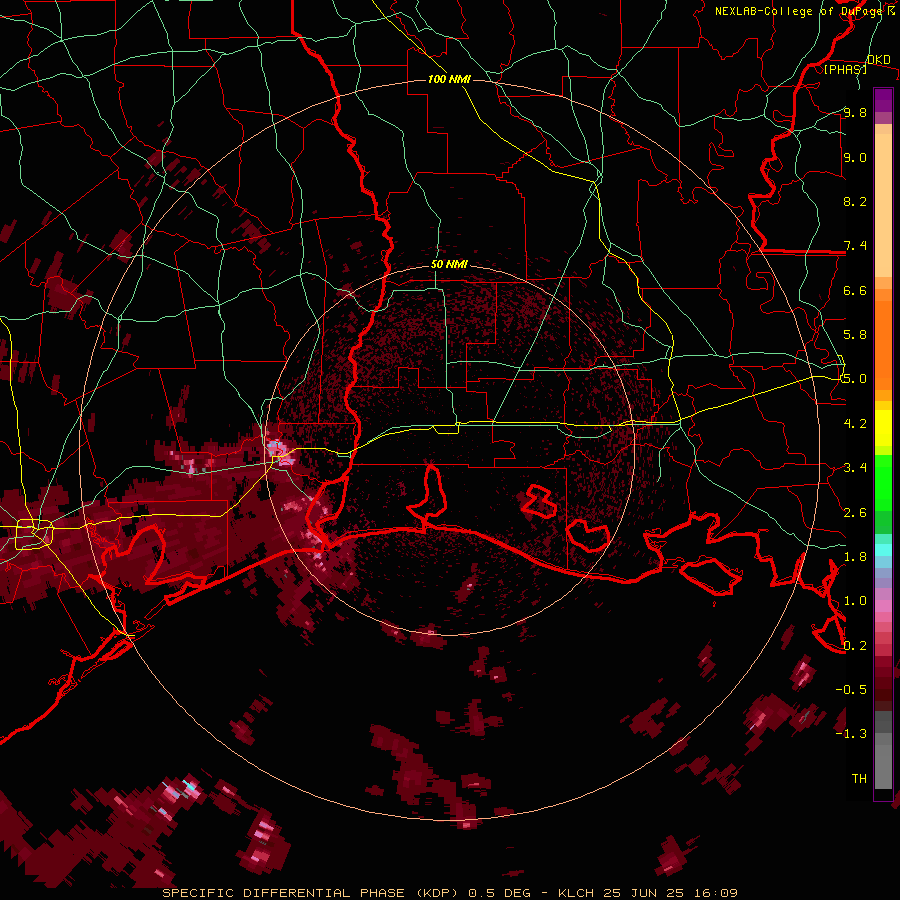The image size is (900, 900).
Task: Click the 2.6 value on the color scale
Action: pyautogui.click(x=855, y=513)
